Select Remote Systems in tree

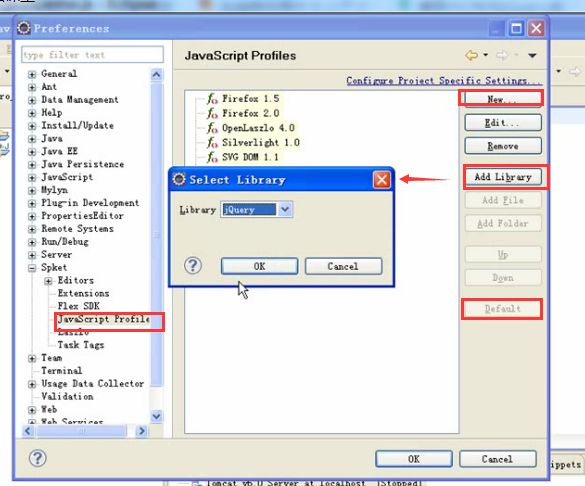[77, 229]
